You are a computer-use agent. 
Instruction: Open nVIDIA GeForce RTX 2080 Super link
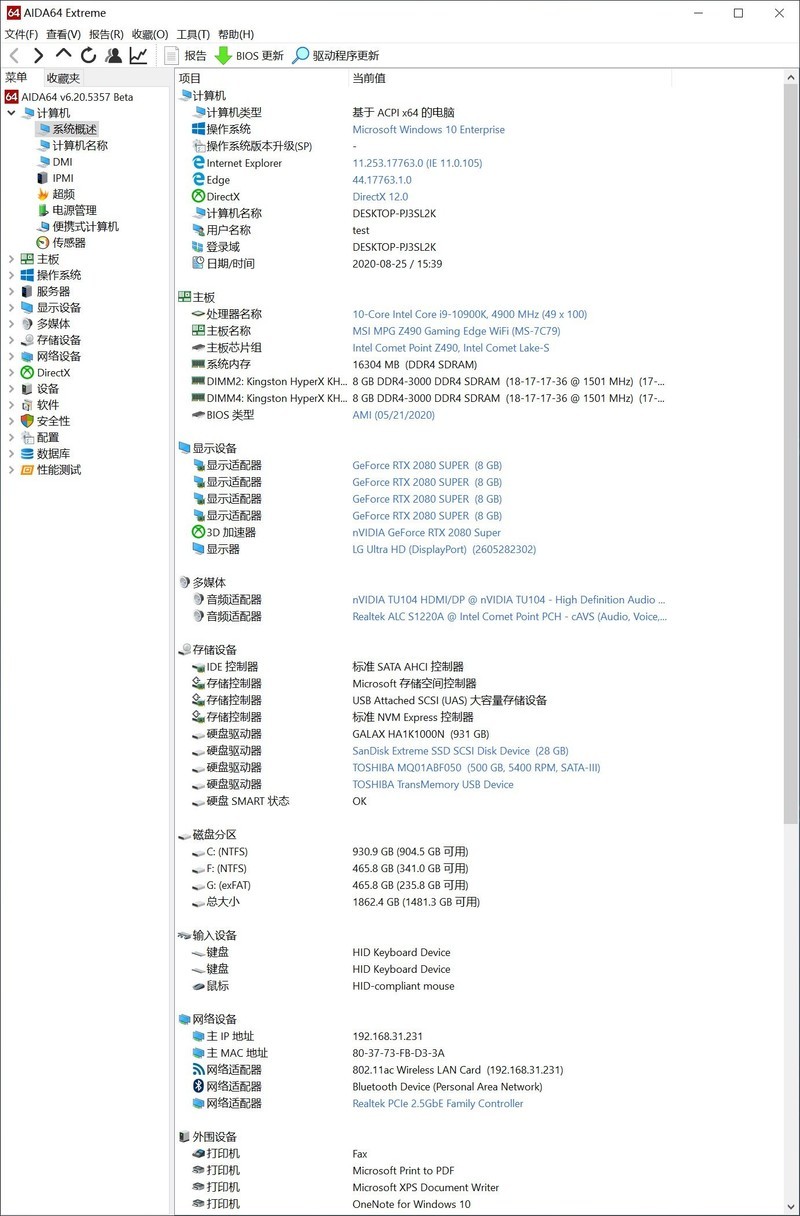coord(426,533)
